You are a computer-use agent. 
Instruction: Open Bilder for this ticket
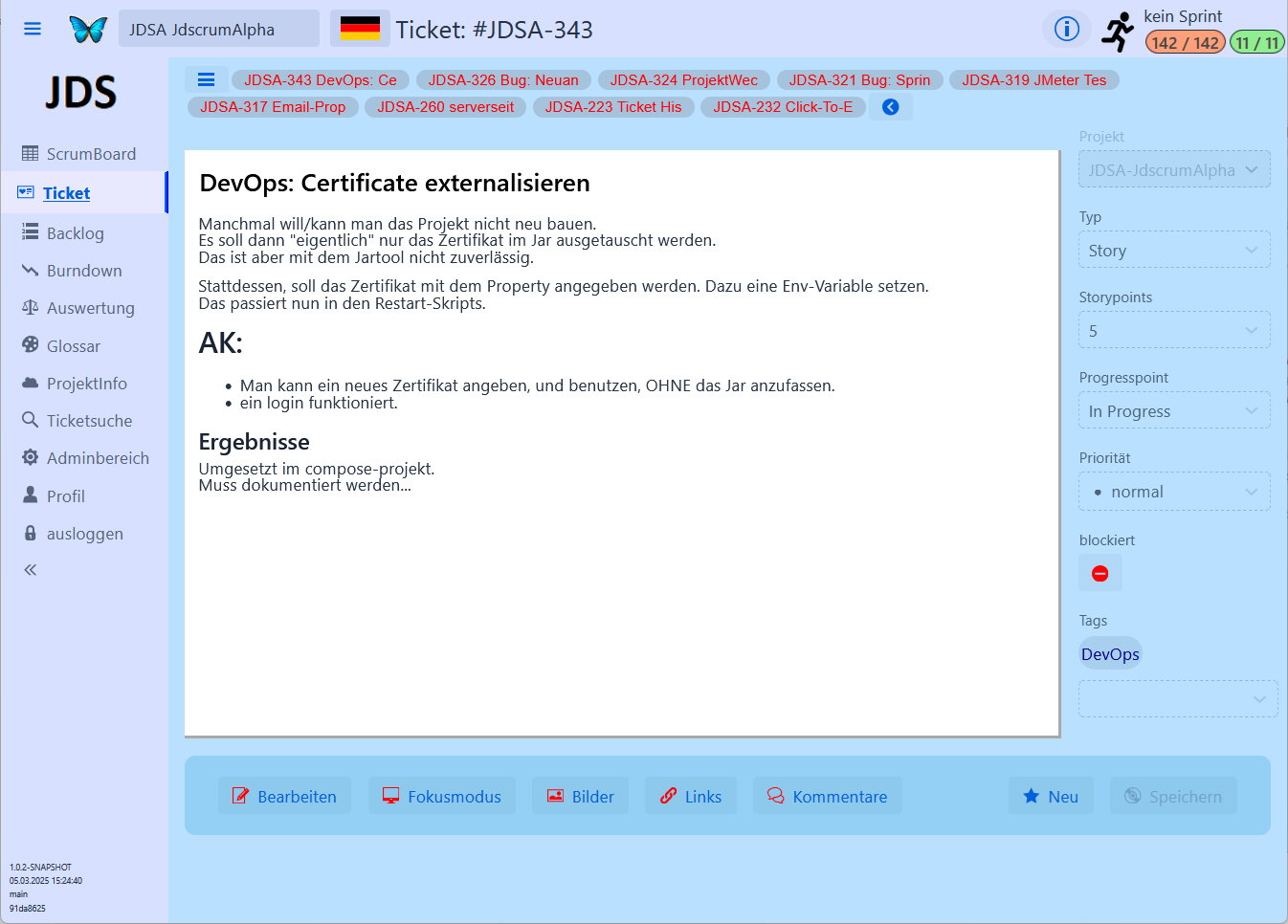pyautogui.click(x=581, y=796)
